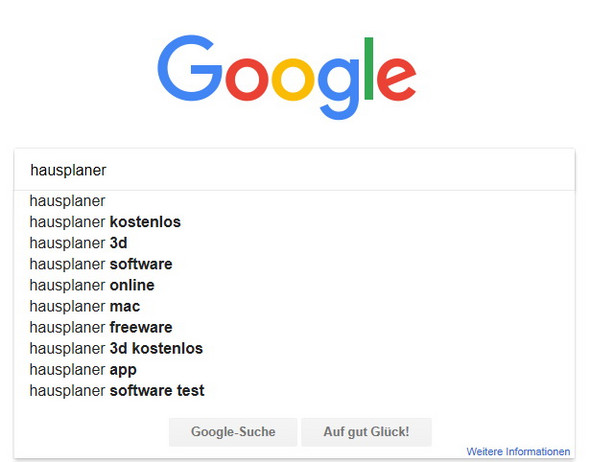Click the green letter l in logo
590x462 pixels.
tap(369, 68)
